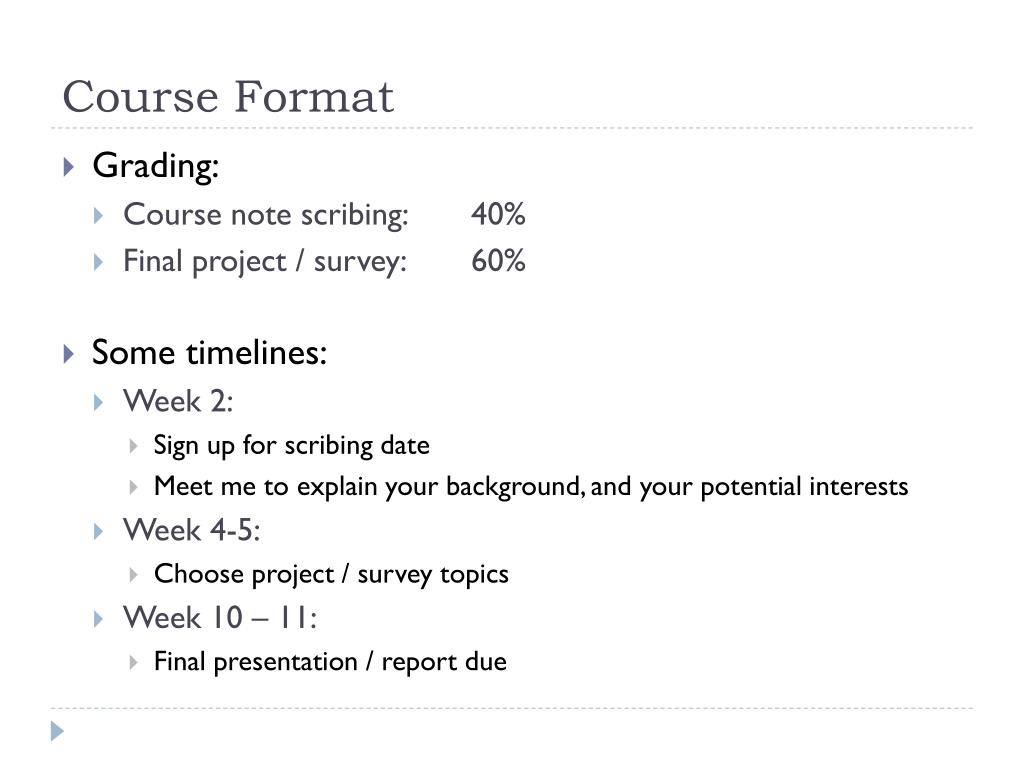Click the blue triangle in slide footer
1024x768 pixels.
tap(57, 731)
